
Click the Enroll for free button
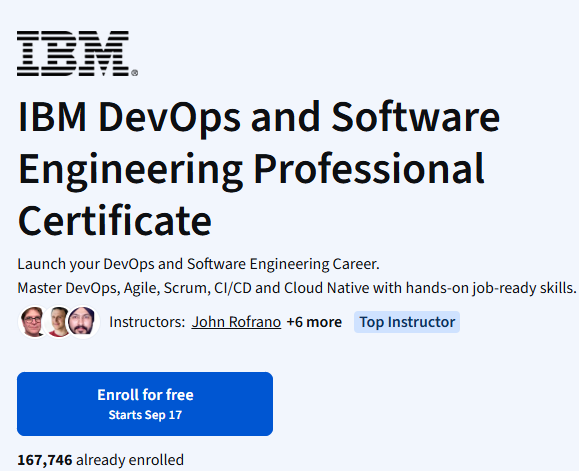click(x=145, y=404)
